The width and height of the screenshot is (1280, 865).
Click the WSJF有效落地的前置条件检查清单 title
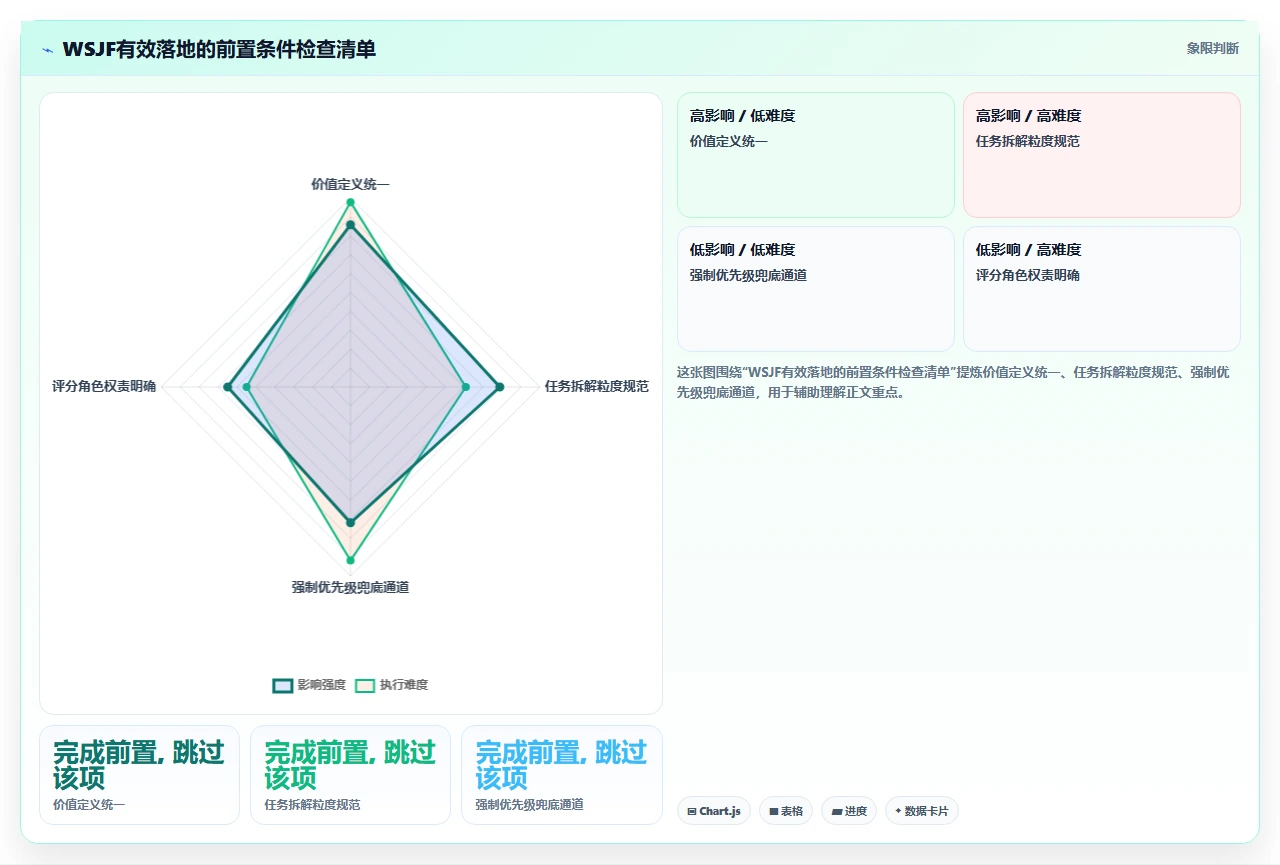click(x=219, y=49)
